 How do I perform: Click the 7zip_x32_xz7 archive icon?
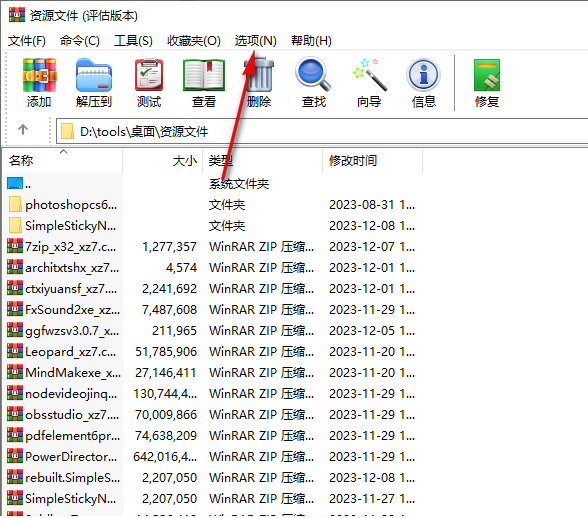[x=15, y=246]
